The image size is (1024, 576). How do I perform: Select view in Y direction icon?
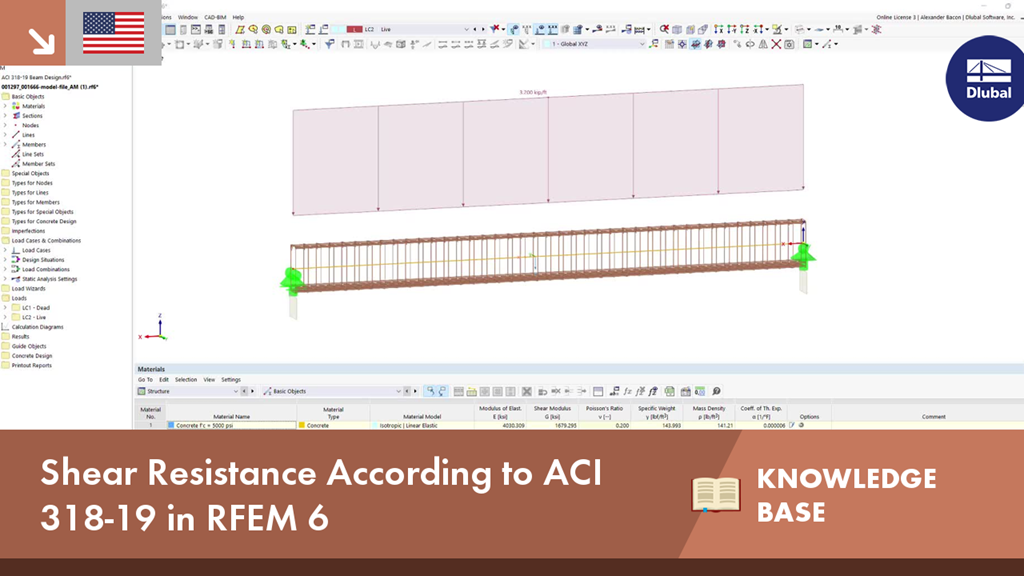pyautogui.click(x=731, y=29)
